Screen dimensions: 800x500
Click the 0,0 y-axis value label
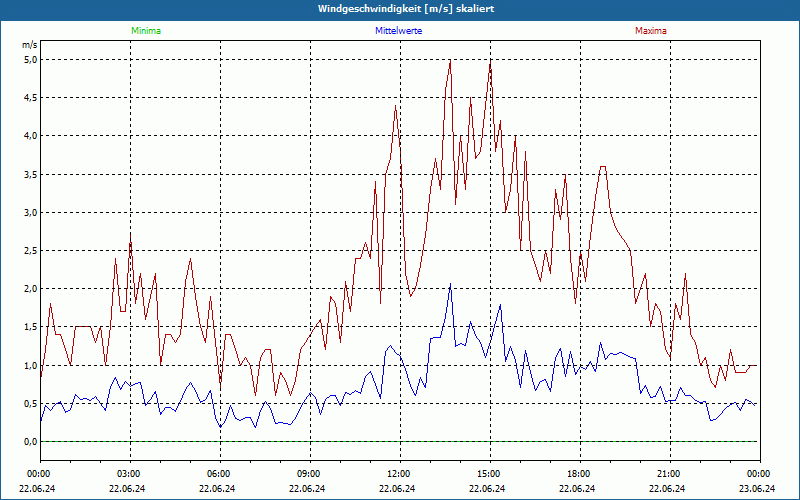(30, 441)
